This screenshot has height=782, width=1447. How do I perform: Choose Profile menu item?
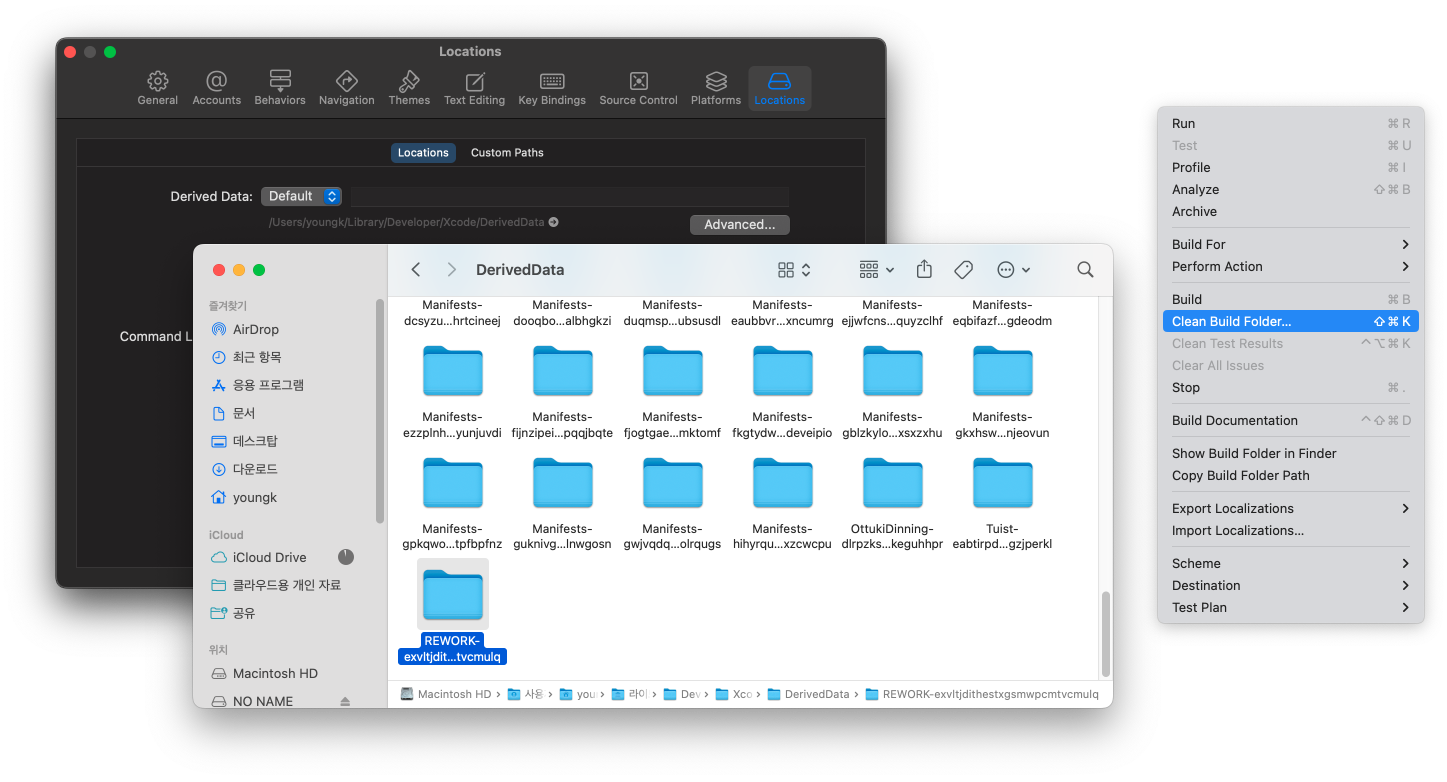1291,167
